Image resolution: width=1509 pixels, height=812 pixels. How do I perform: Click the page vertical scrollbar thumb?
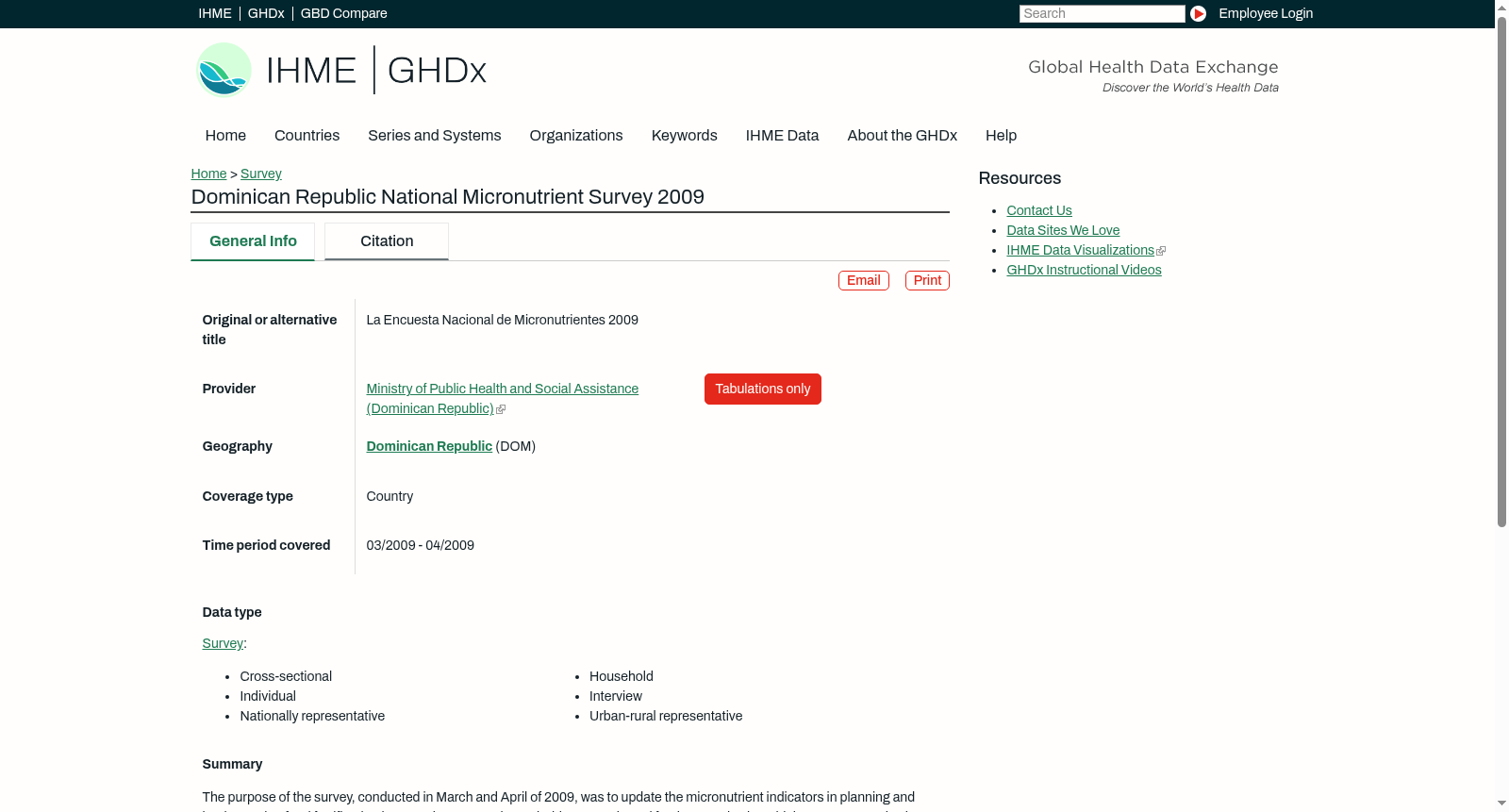(x=1501, y=272)
